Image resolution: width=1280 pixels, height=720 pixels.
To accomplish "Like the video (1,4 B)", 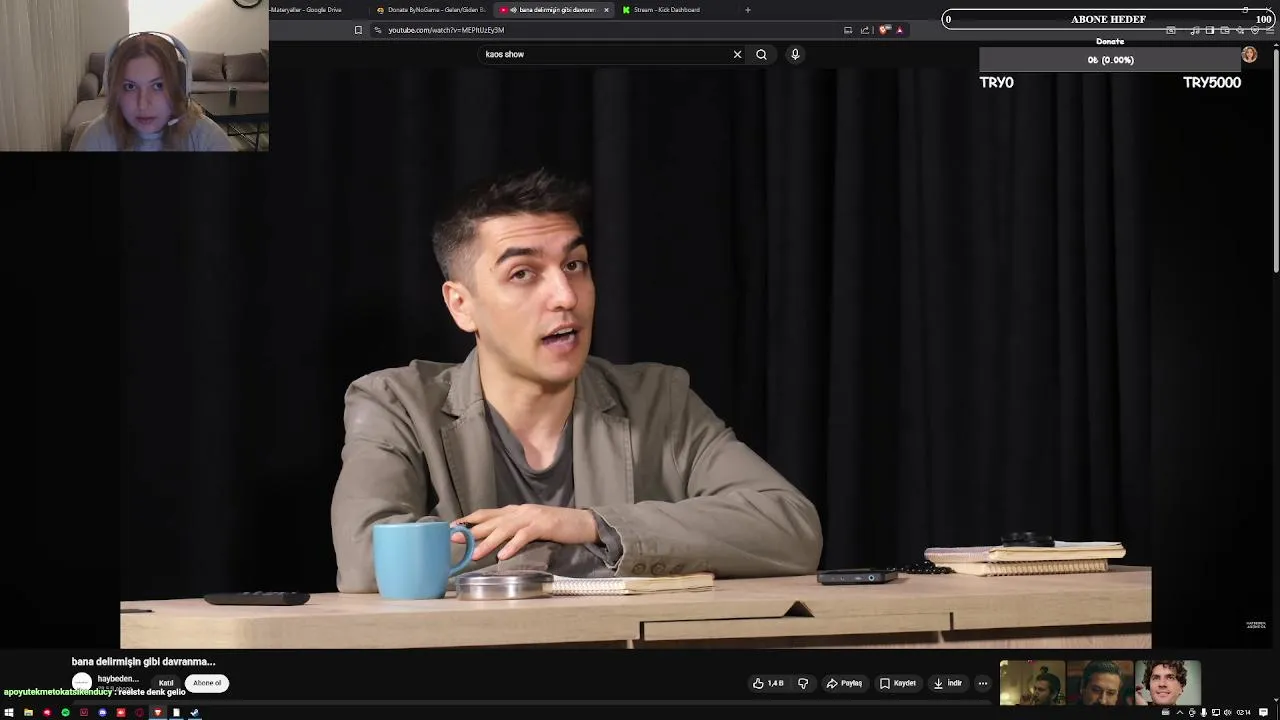I will coord(768,683).
